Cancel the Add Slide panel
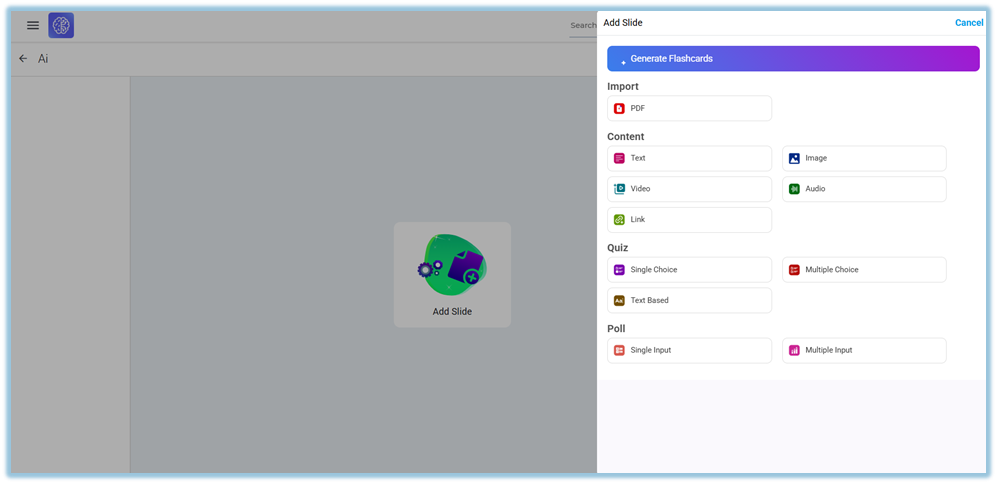997x484 pixels. 968,23
